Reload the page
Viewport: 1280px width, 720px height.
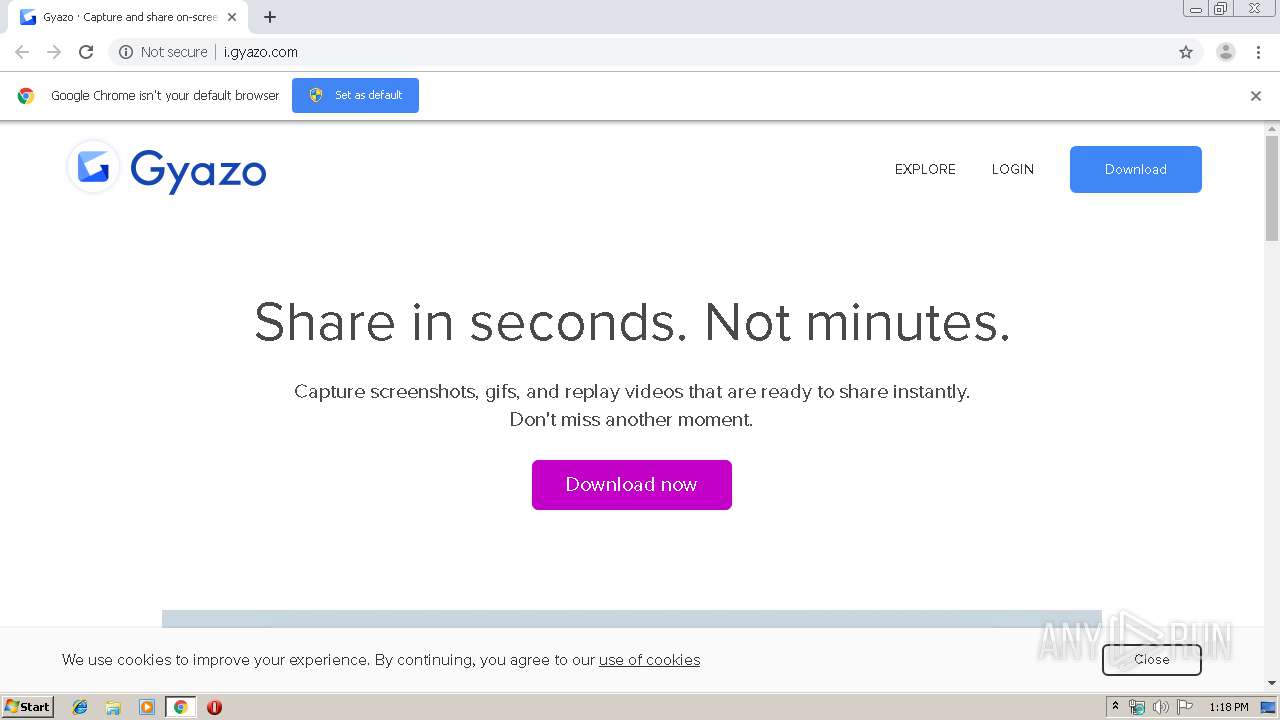(x=86, y=52)
